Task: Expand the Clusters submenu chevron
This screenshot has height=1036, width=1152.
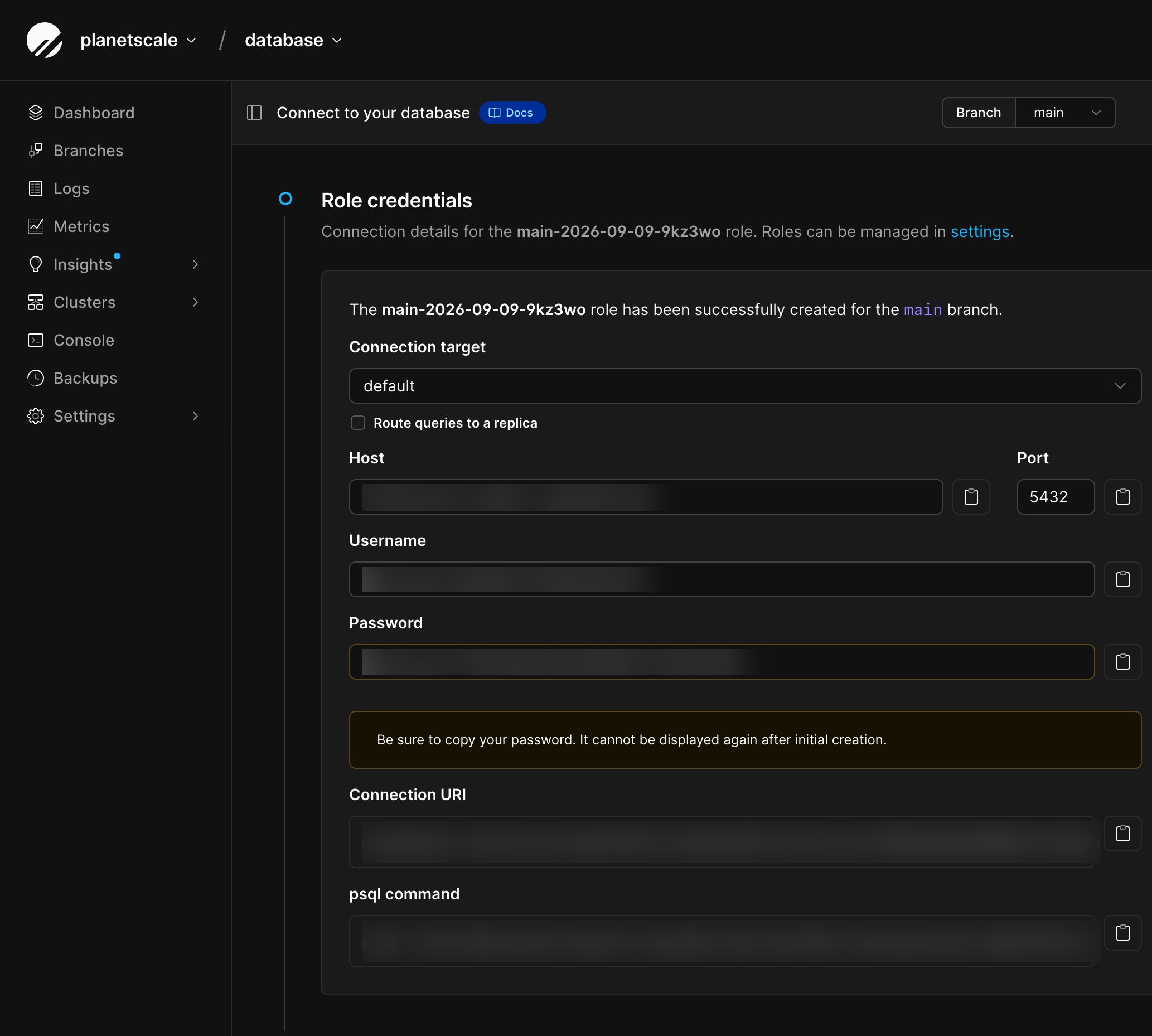Action: [x=195, y=302]
